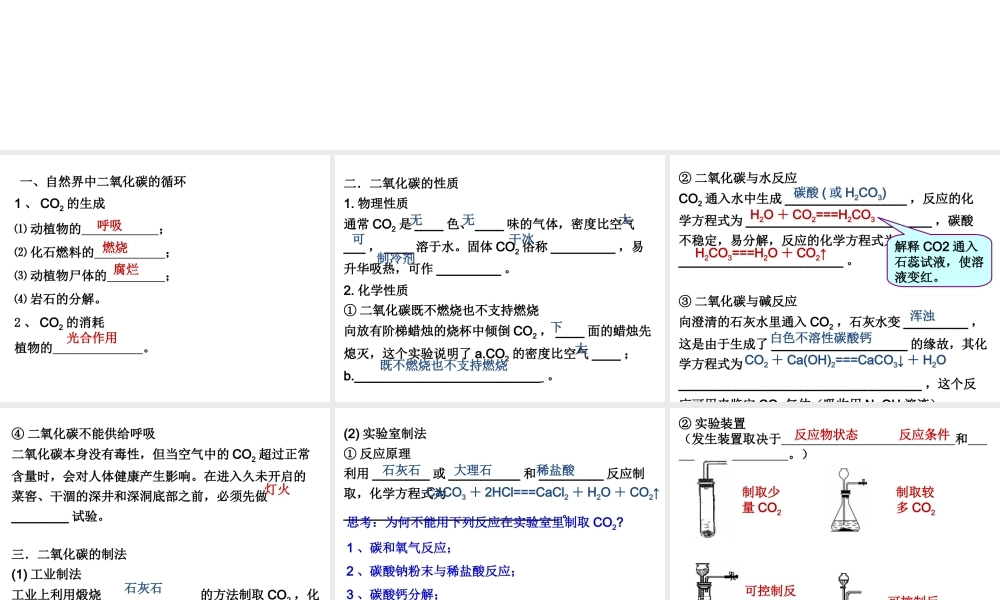Click the line ① 二氧化碳既不燃烧也不支持燃烧
The image size is (1000, 600).
(441, 311)
